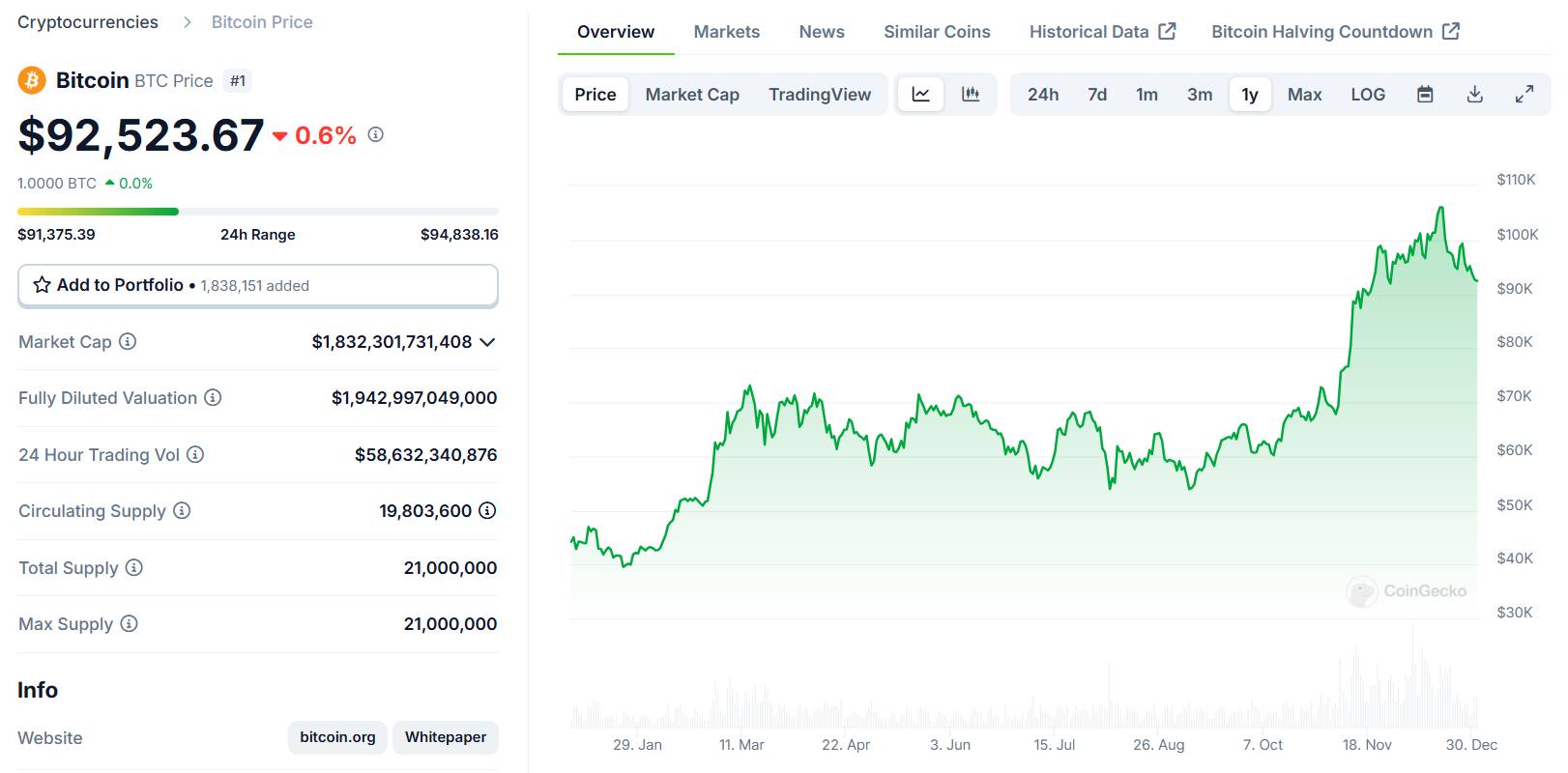Click the 24h range progress bar
1568x773 pixels.
click(258, 212)
